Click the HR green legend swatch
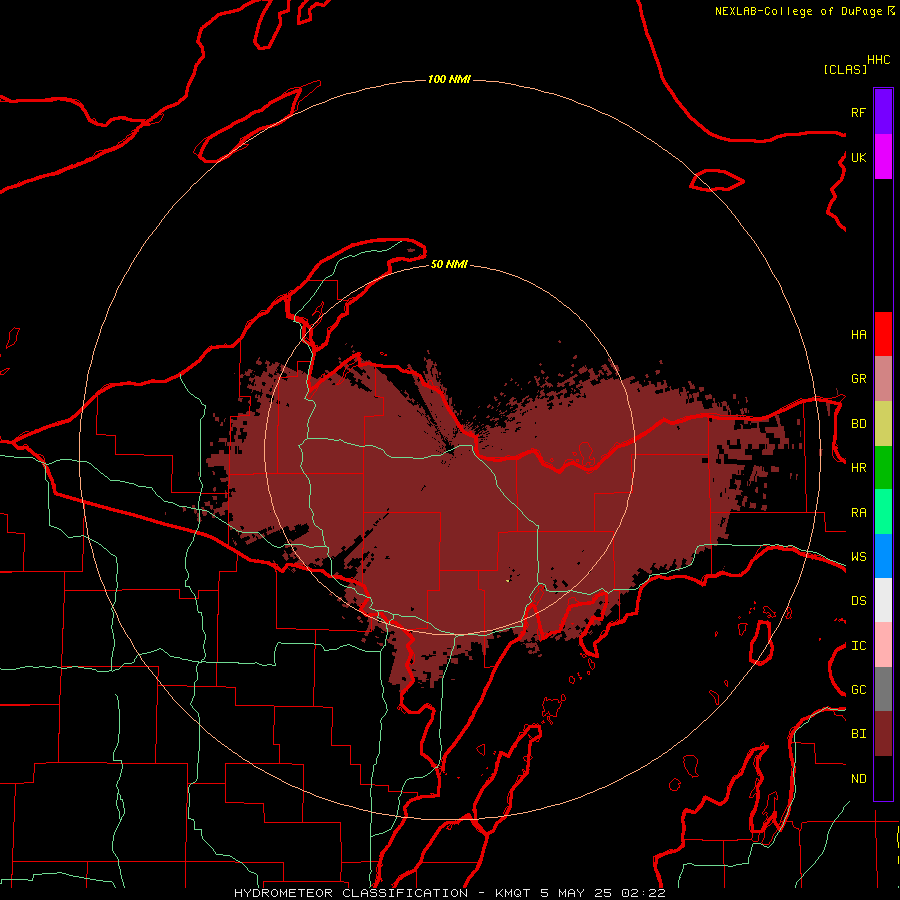 click(x=883, y=468)
